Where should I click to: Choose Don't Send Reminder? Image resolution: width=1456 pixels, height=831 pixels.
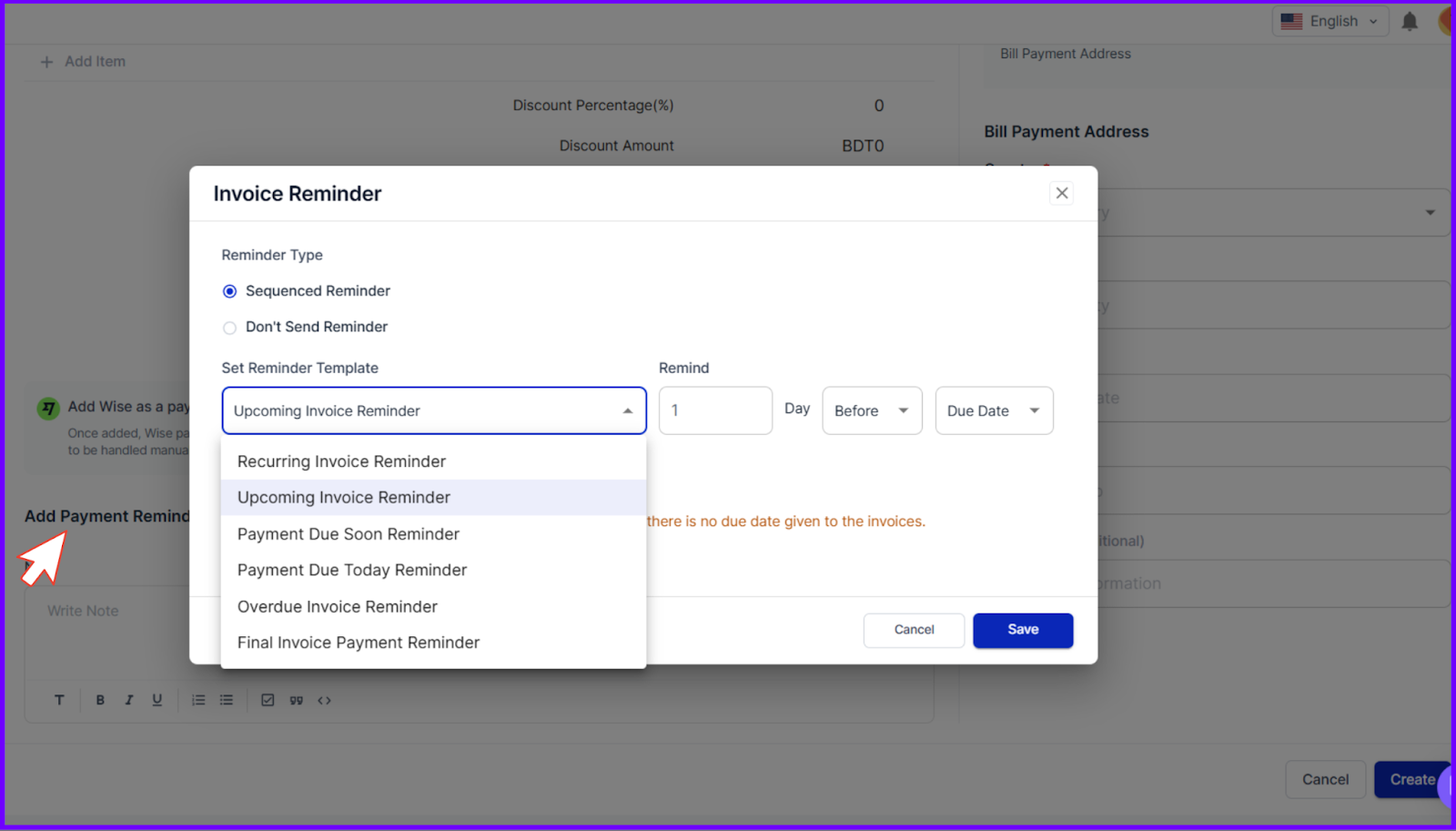point(229,328)
